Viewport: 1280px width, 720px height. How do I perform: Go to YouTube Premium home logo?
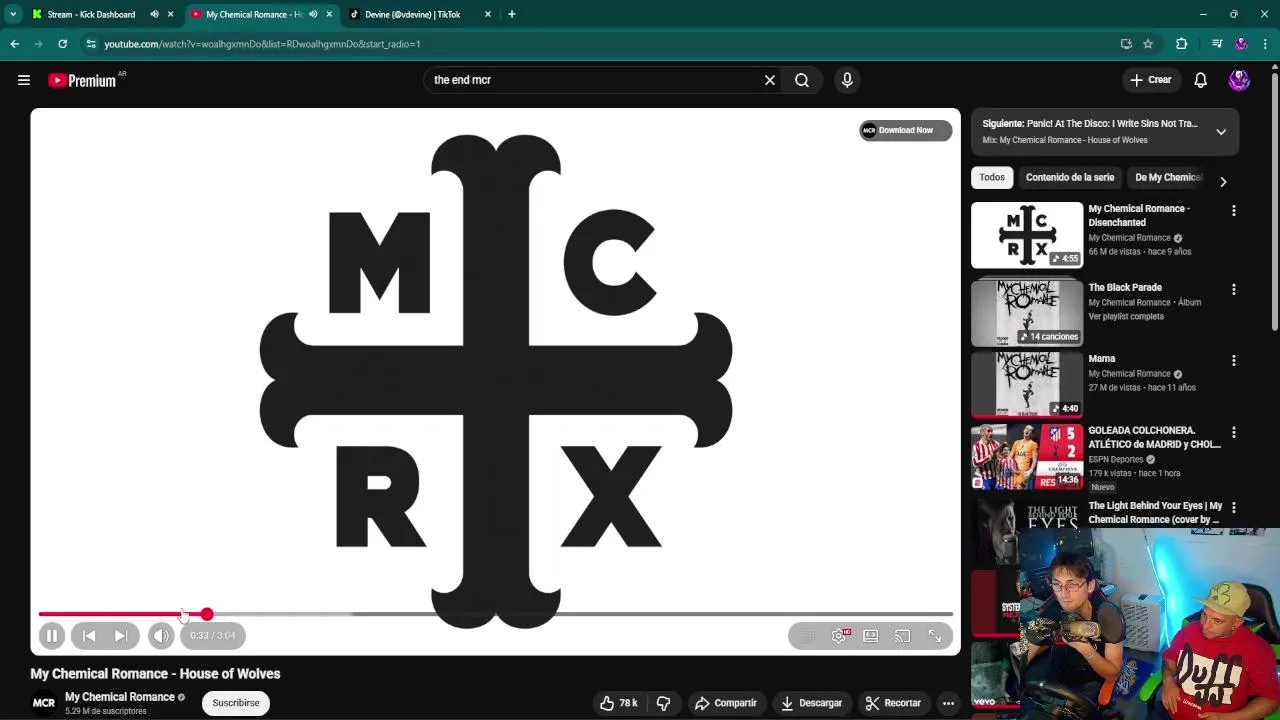point(83,80)
